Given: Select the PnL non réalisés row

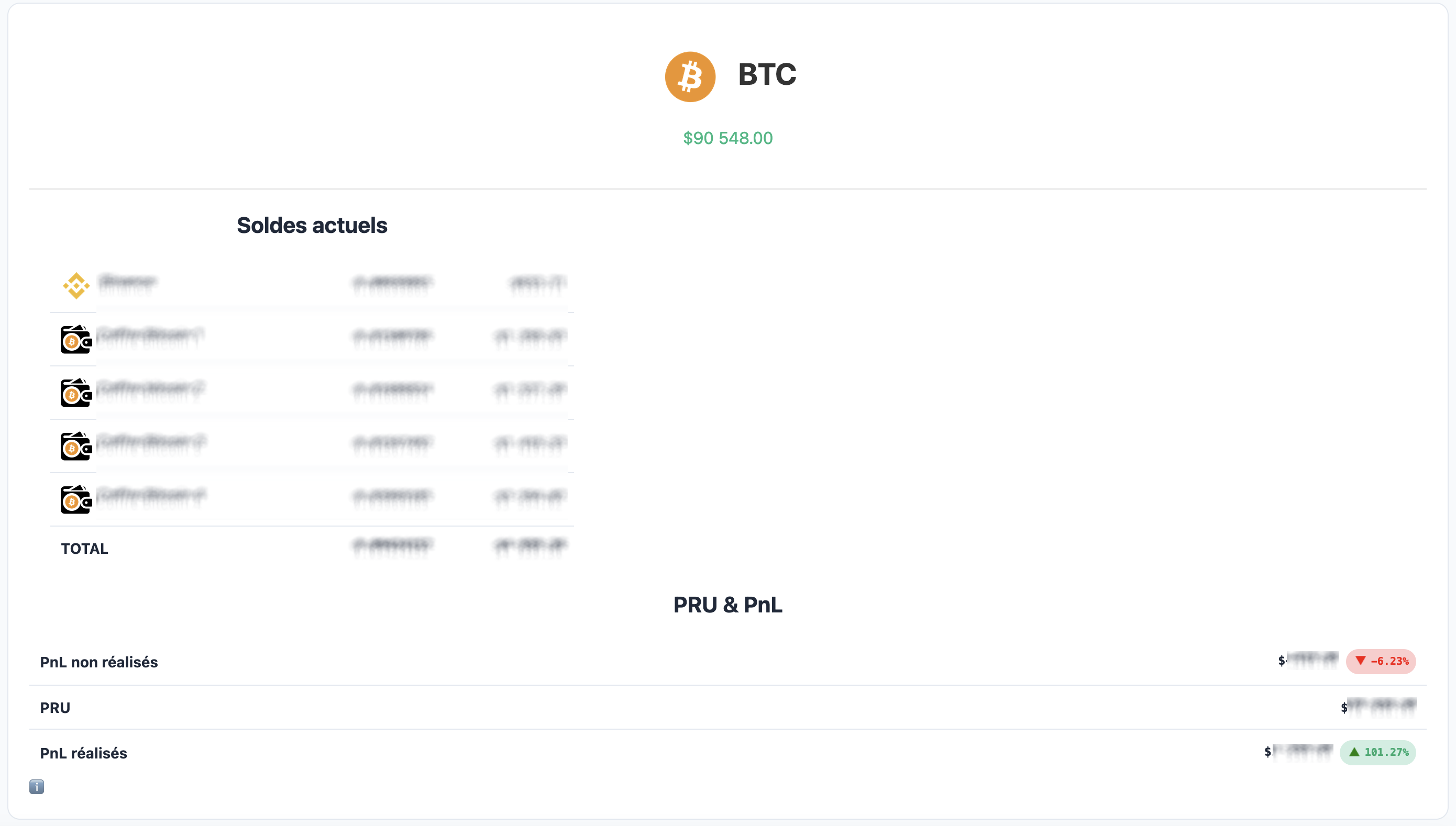Looking at the screenshot, I should [99, 662].
